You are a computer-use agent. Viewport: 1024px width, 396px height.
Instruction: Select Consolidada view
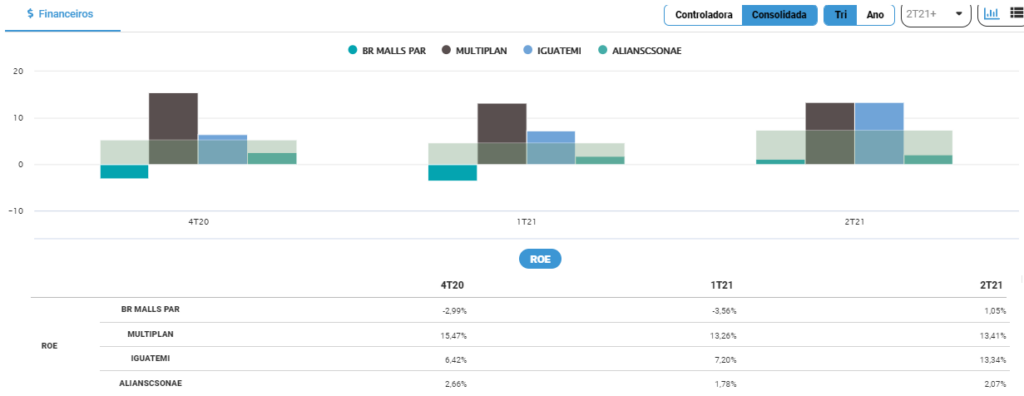click(780, 15)
